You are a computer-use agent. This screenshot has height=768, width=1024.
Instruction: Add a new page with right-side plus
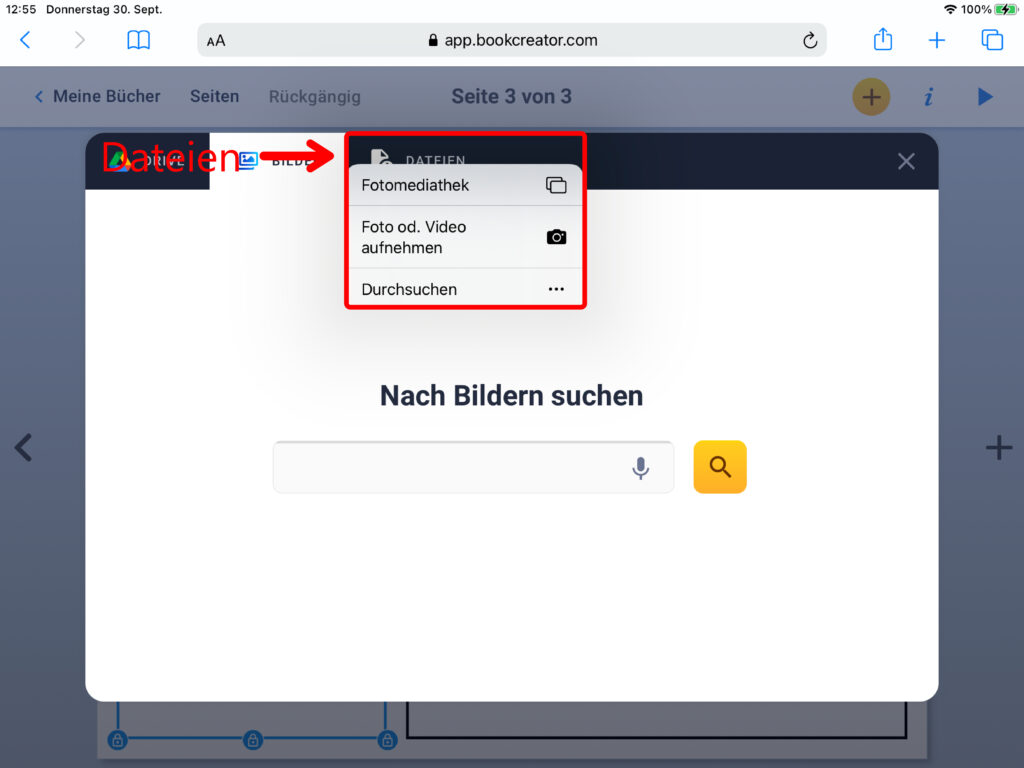tap(998, 447)
